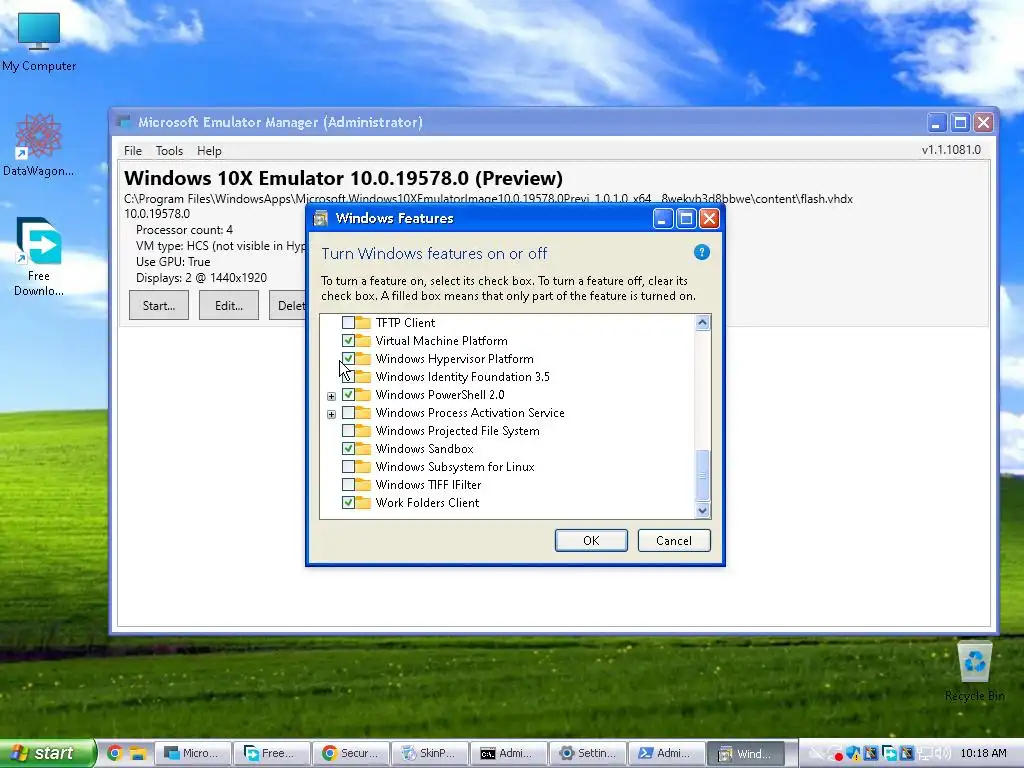Click the Free Download Manager tray icon
The height and width of the screenshot is (768, 1024).
[889, 754]
